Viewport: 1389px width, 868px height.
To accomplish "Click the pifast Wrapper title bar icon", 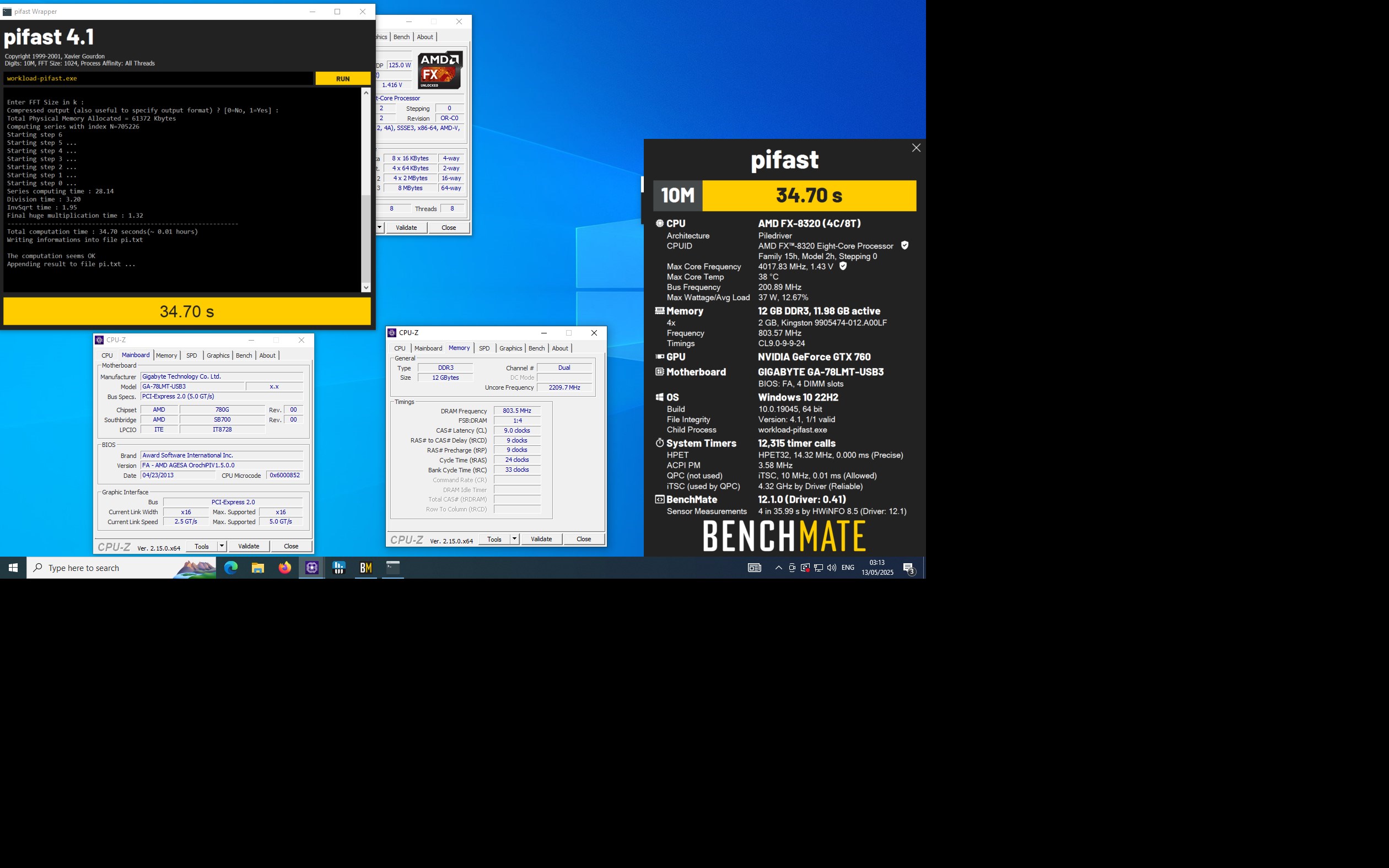I will point(7,12).
